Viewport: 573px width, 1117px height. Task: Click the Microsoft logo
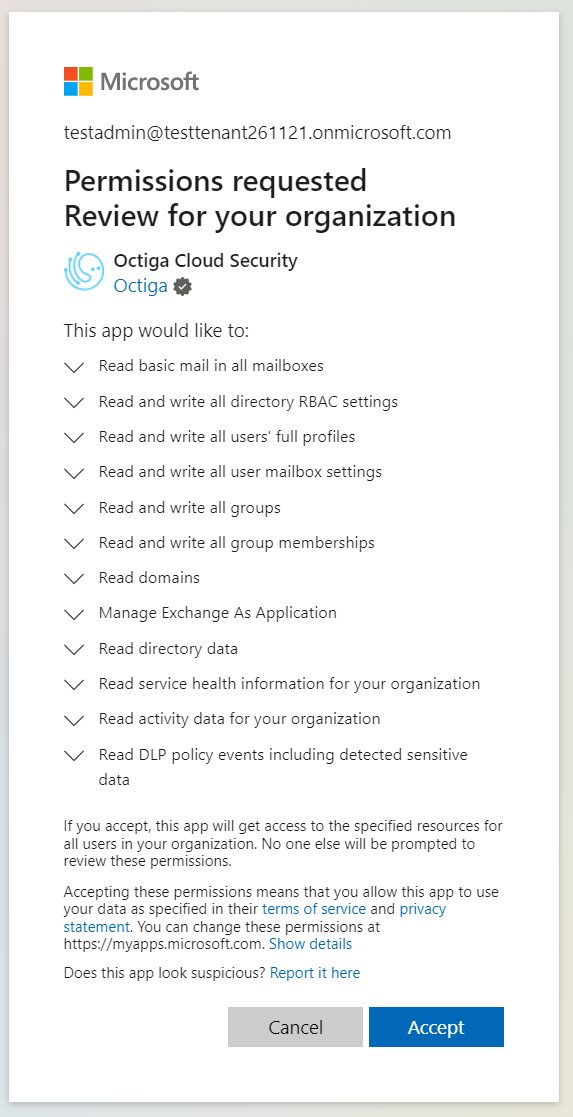(131, 82)
